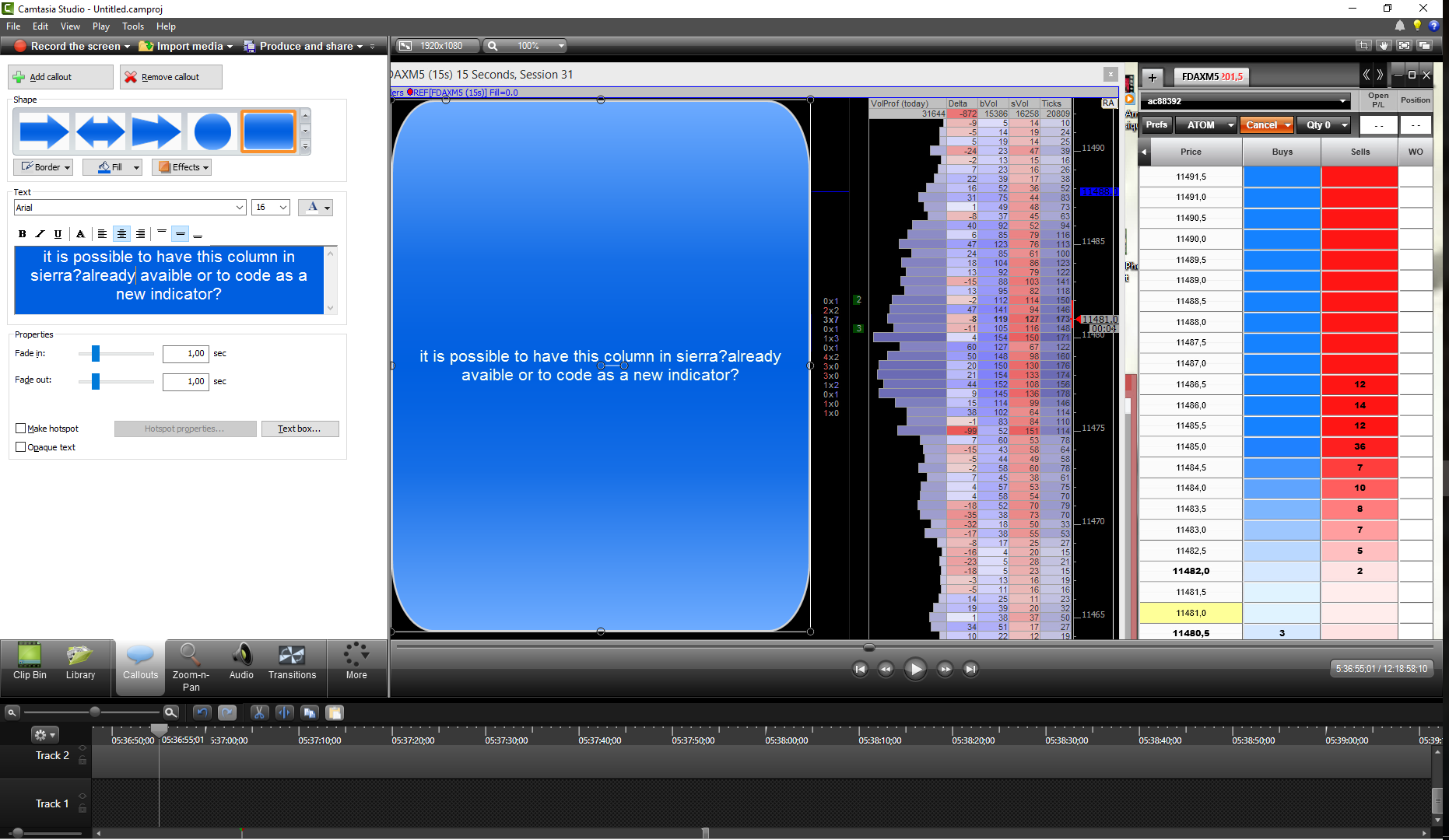Select the rounded rectangle callout shape

(x=268, y=131)
